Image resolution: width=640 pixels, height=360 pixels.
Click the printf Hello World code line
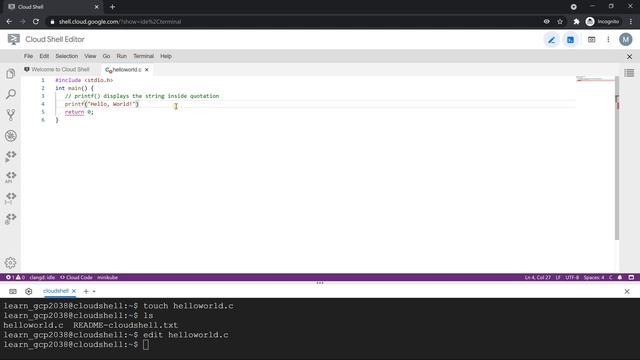(102, 104)
